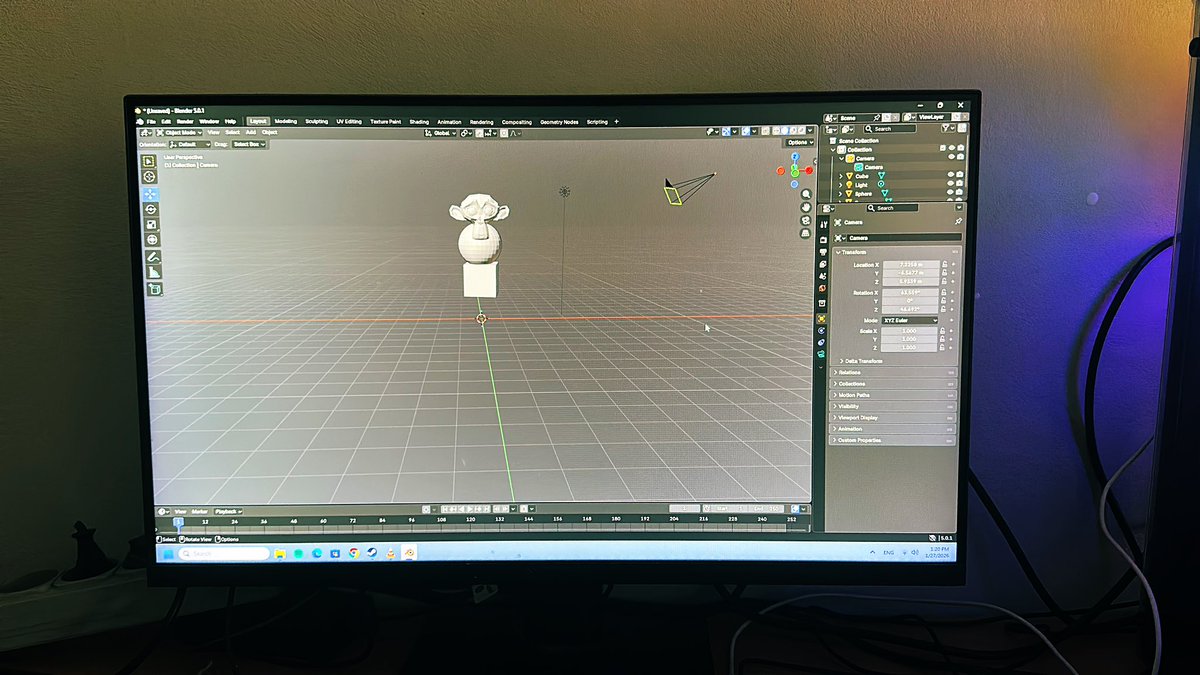Switch to the Modeling workspace tab
This screenshot has height=675, width=1200.
[x=286, y=121]
